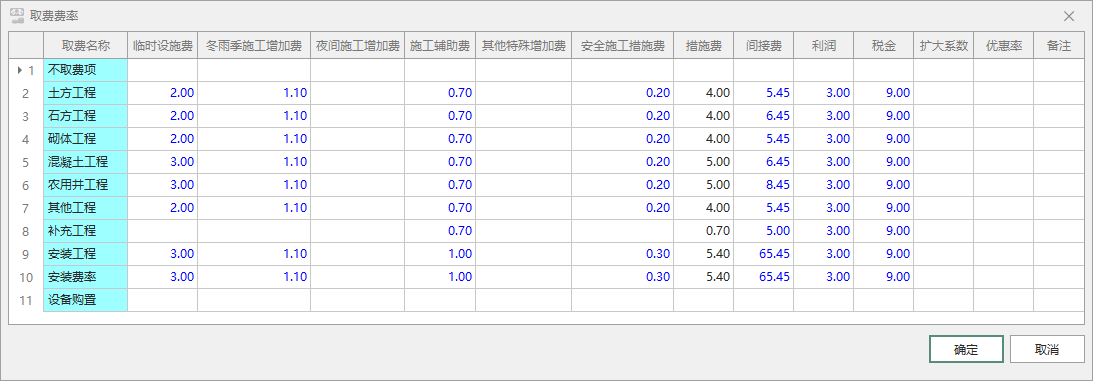This screenshot has width=1093, height=381.
Task: Click the 取费名称 column header
Action: tap(86, 46)
